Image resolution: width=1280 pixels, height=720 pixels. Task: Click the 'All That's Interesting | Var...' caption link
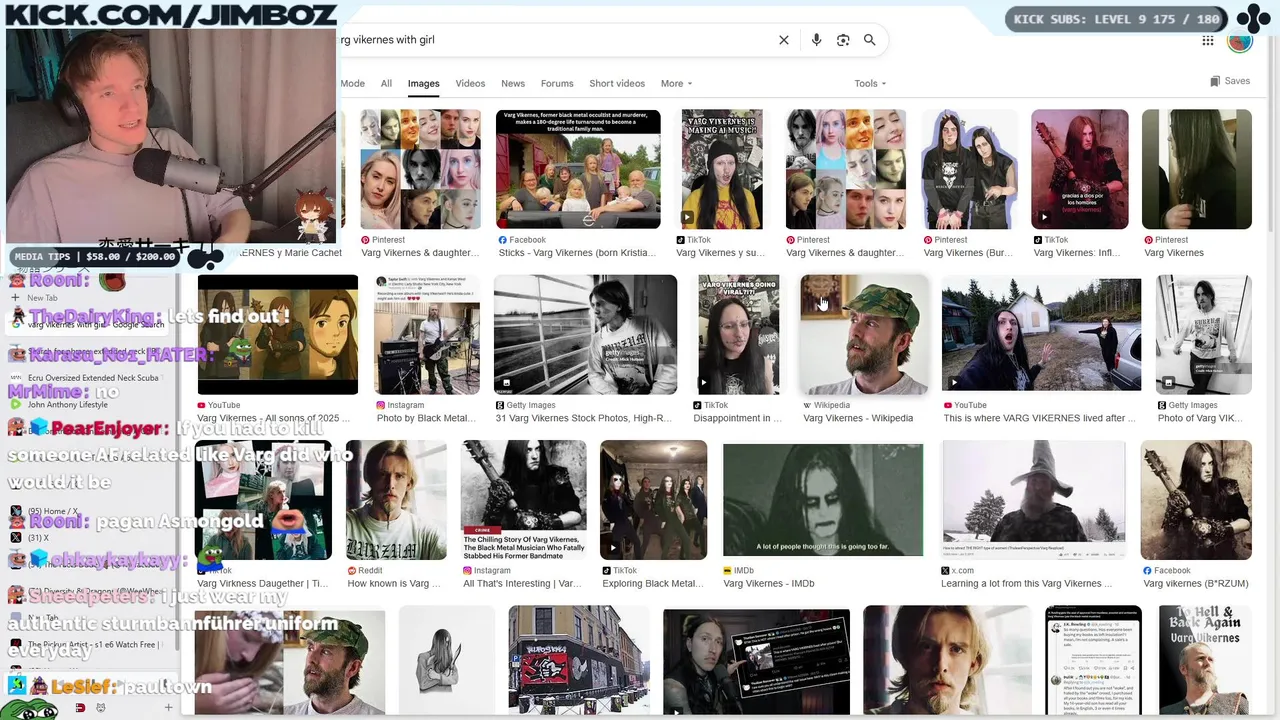522,583
